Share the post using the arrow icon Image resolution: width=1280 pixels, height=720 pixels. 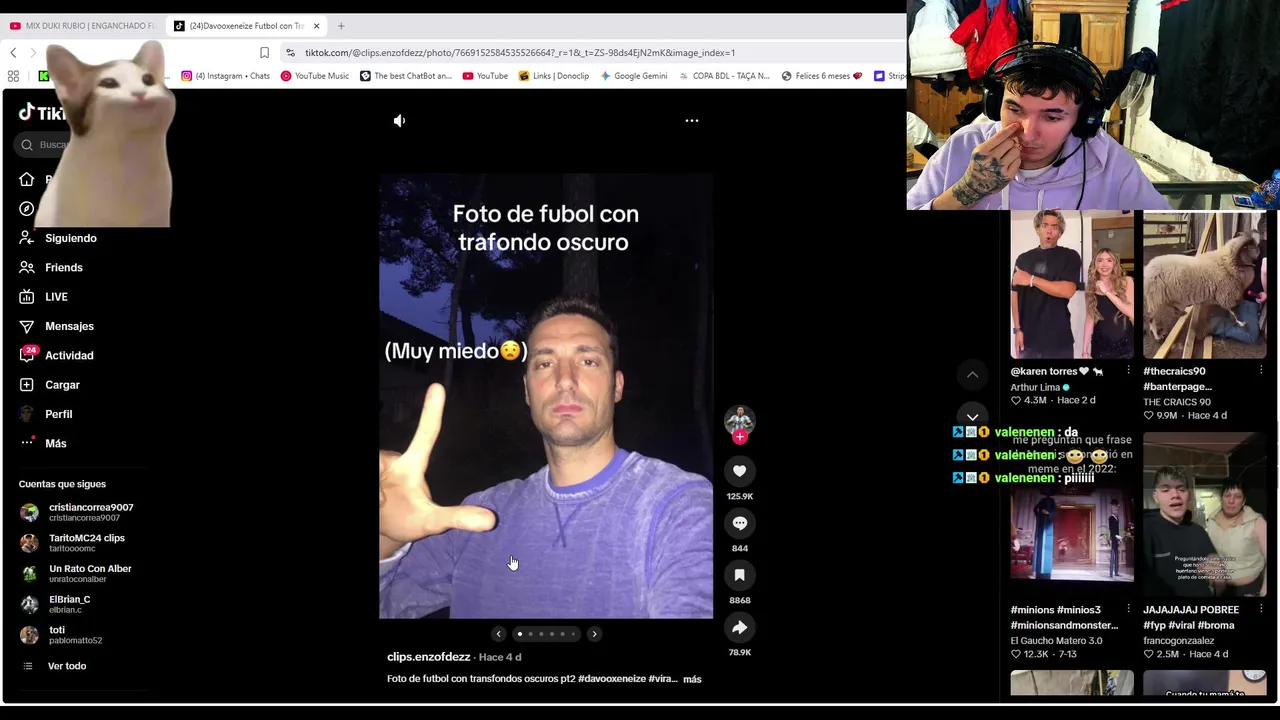pos(740,627)
